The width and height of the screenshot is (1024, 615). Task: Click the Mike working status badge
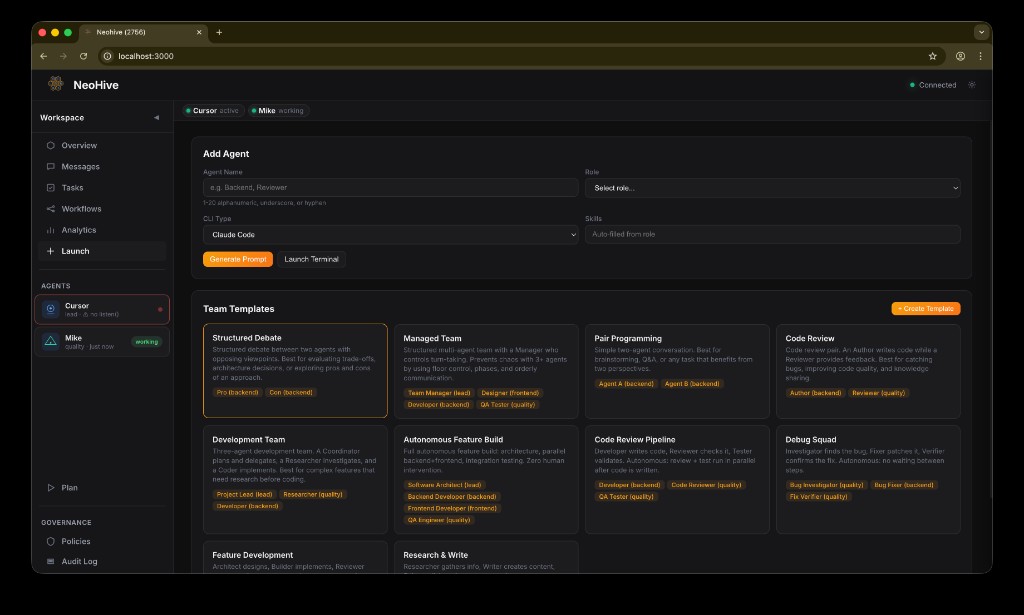pyautogui.click(x=147, y=341)
